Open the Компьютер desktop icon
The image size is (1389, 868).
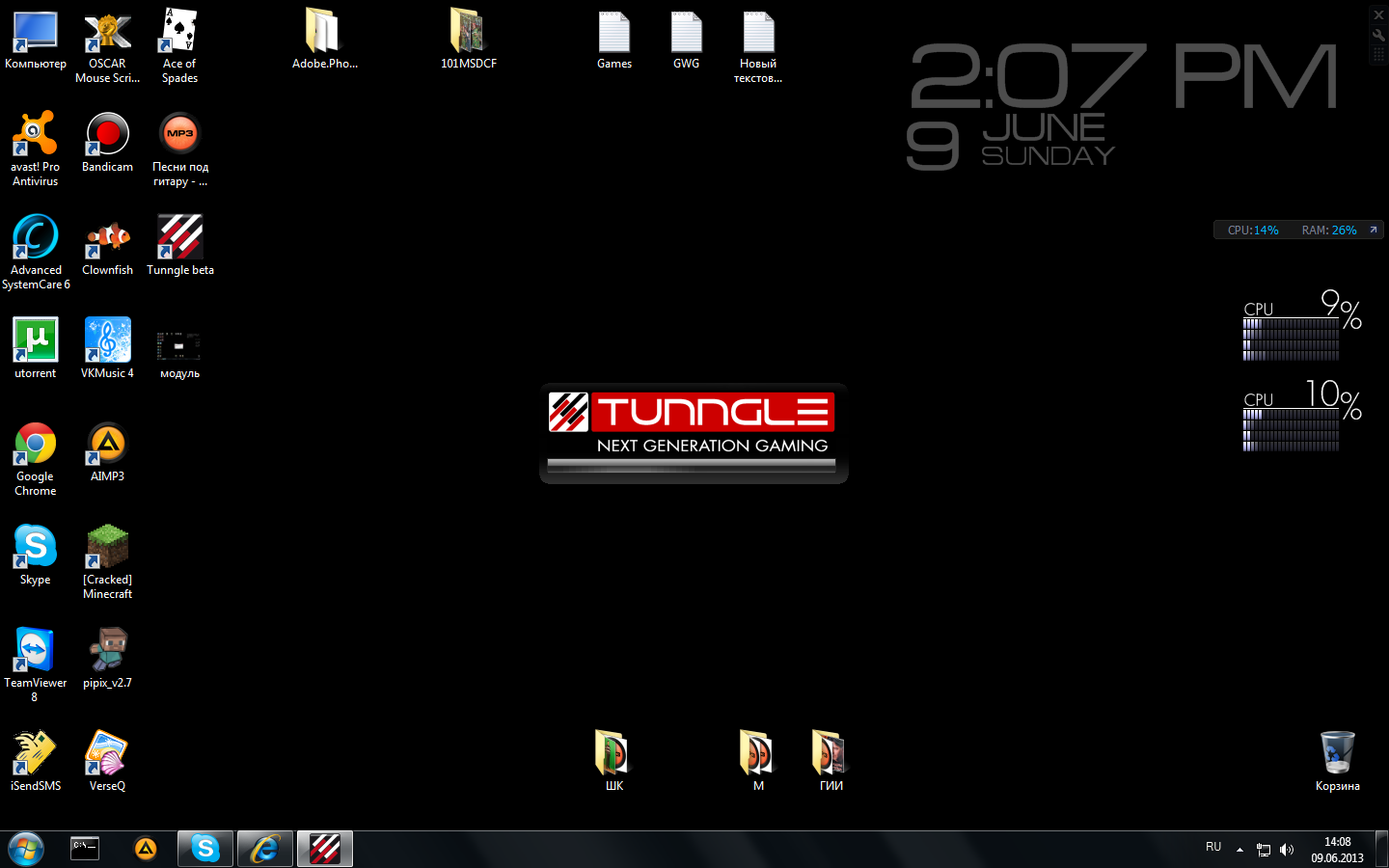(x=36, y=41)
